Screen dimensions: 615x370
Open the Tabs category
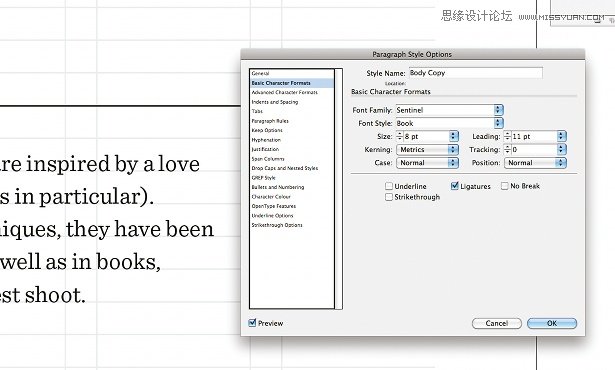[x=257, y=111]
